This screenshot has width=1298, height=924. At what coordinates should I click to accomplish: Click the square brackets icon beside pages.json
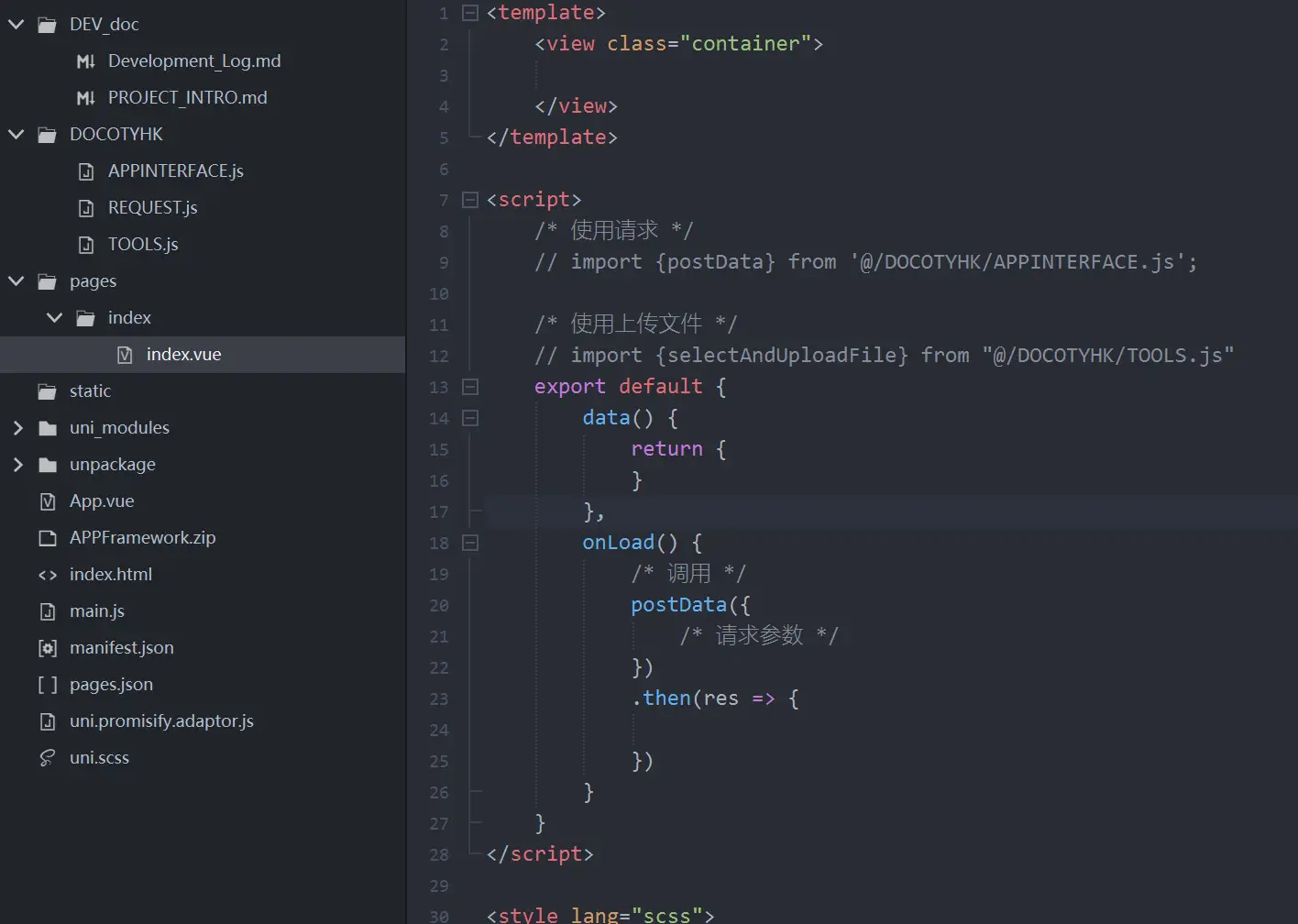[x=48, y=685]
